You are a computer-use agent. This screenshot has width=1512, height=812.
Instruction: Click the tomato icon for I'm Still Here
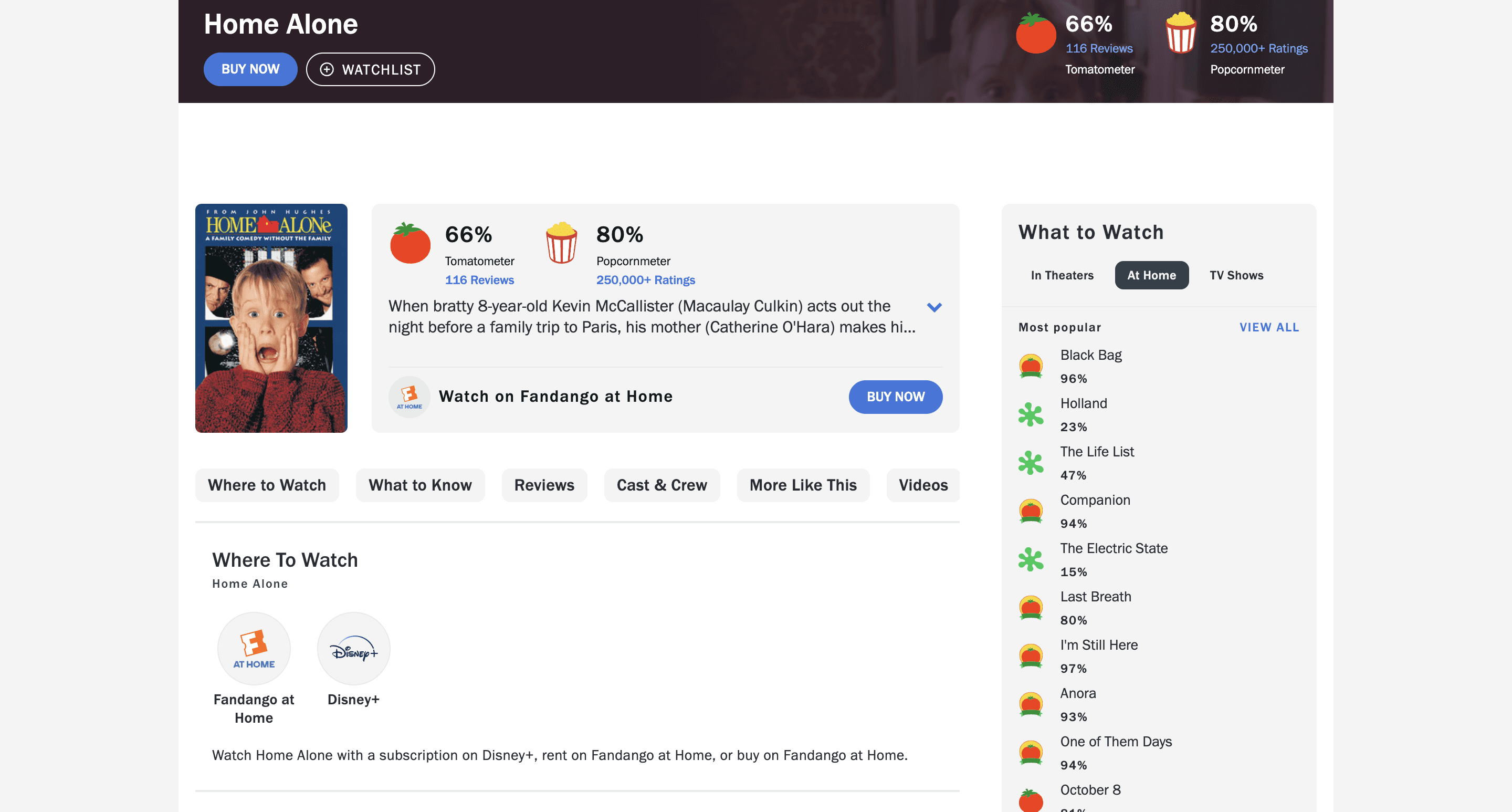[x=1031, y=656]
